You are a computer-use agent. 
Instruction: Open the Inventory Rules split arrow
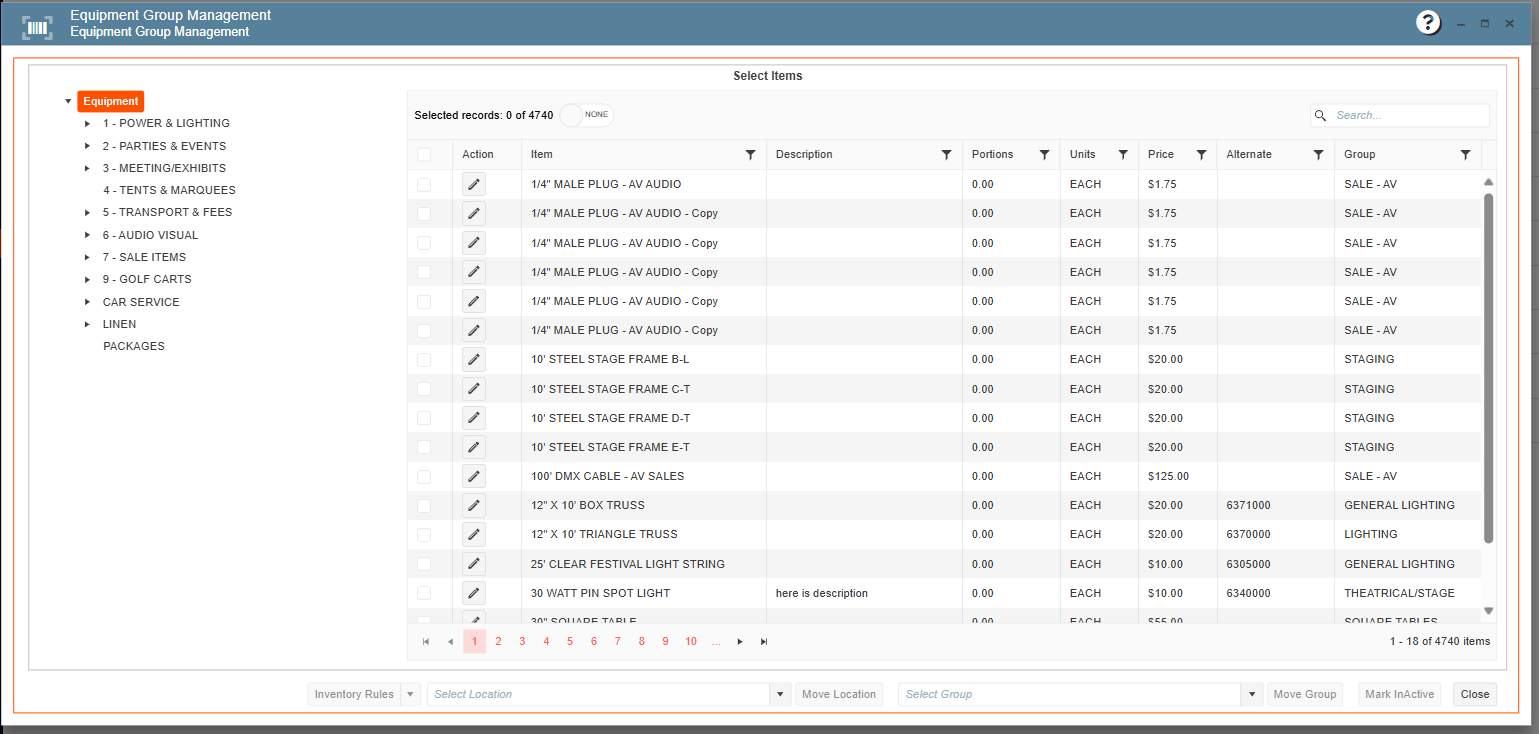(410, 694)
